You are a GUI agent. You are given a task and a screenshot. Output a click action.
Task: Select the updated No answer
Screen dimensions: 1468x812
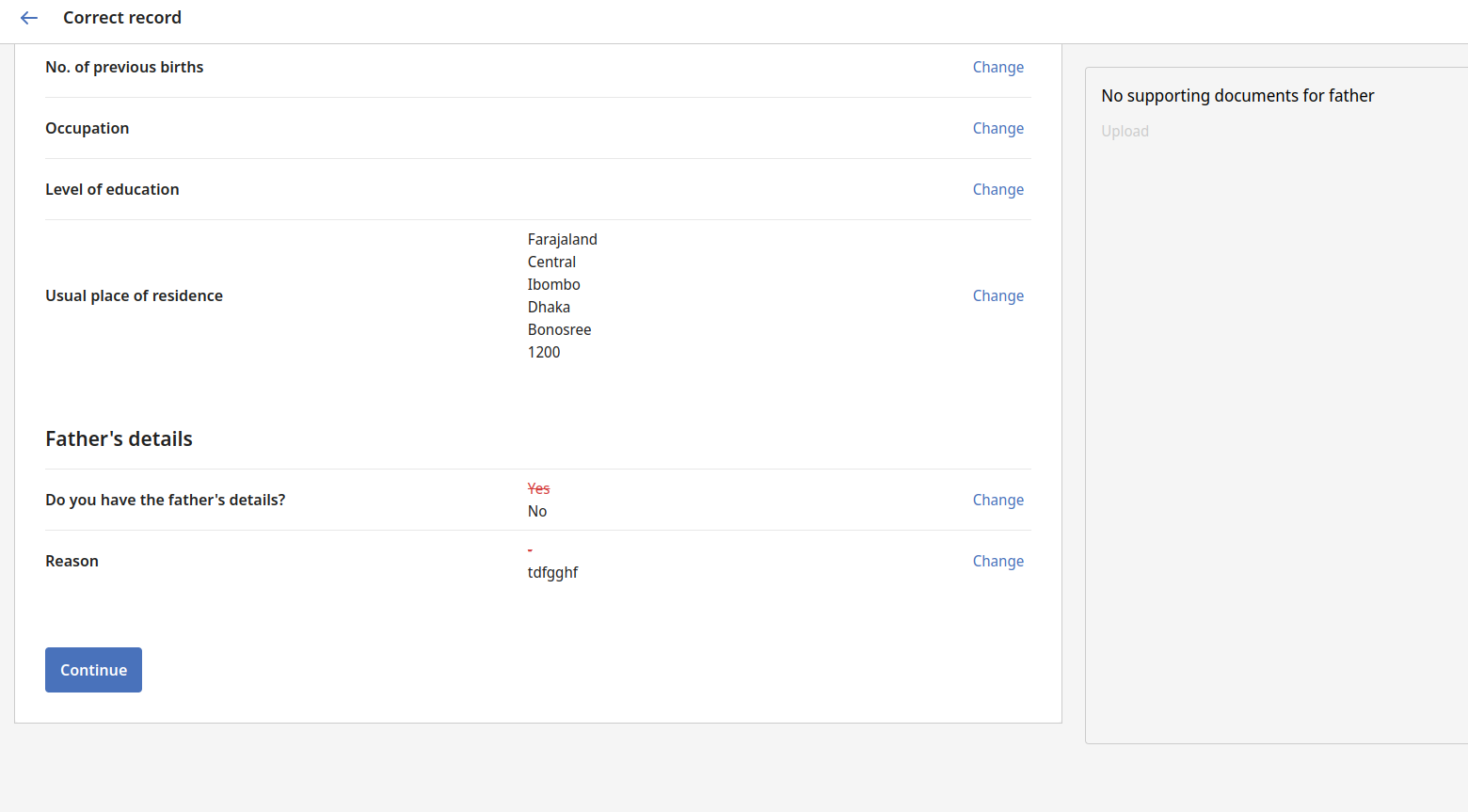click(x=536, y=511)
